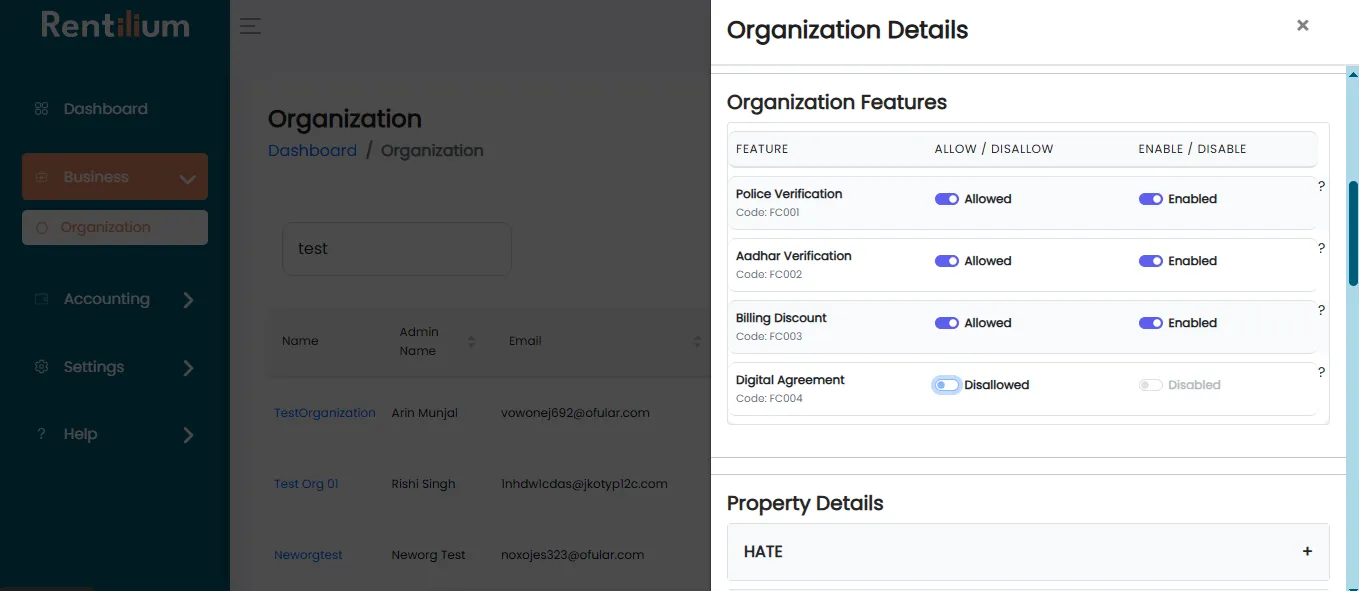Image resolution: width=1359 pixels, height=591 pixels.
Task: Toggle Digital Agreement Disallowed switch
Action: point(947,385)
